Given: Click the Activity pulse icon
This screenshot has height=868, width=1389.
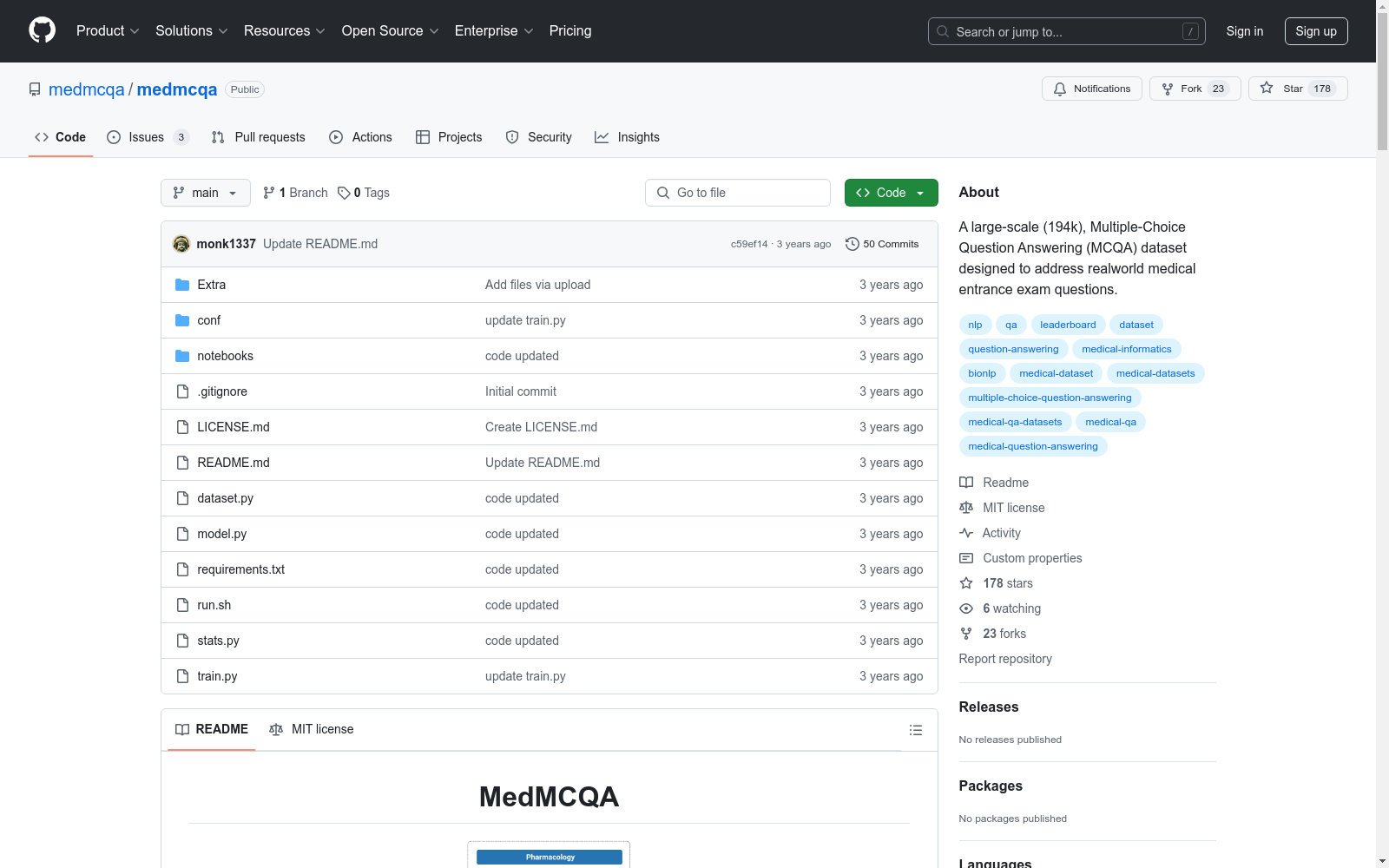Looking at the screenshot, I should 966,533.
